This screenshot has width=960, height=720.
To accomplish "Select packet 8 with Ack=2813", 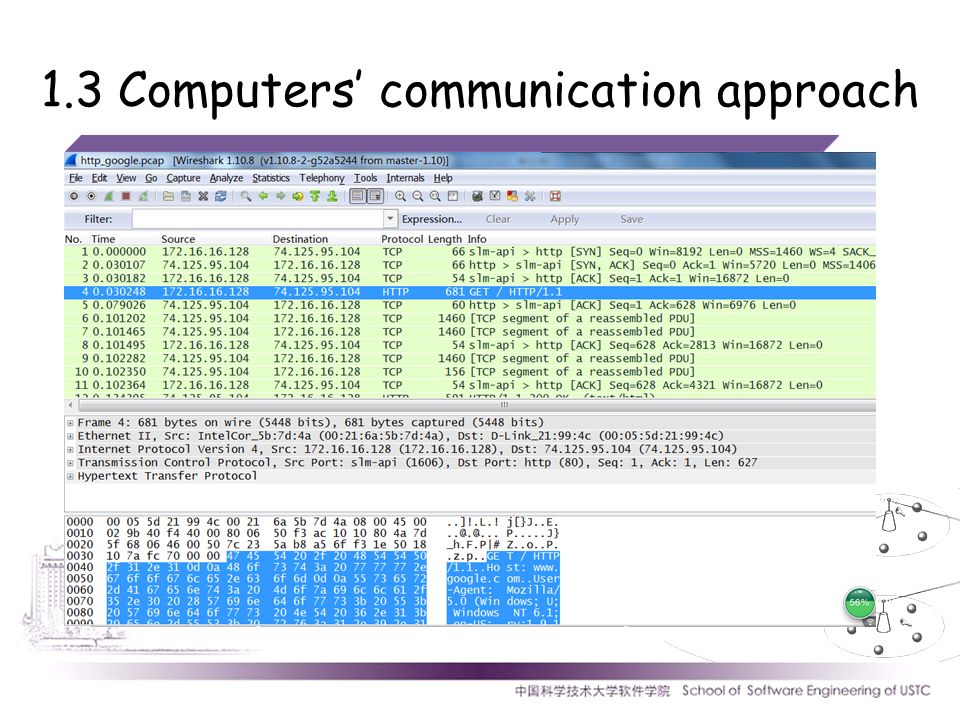I will (470, 345).
